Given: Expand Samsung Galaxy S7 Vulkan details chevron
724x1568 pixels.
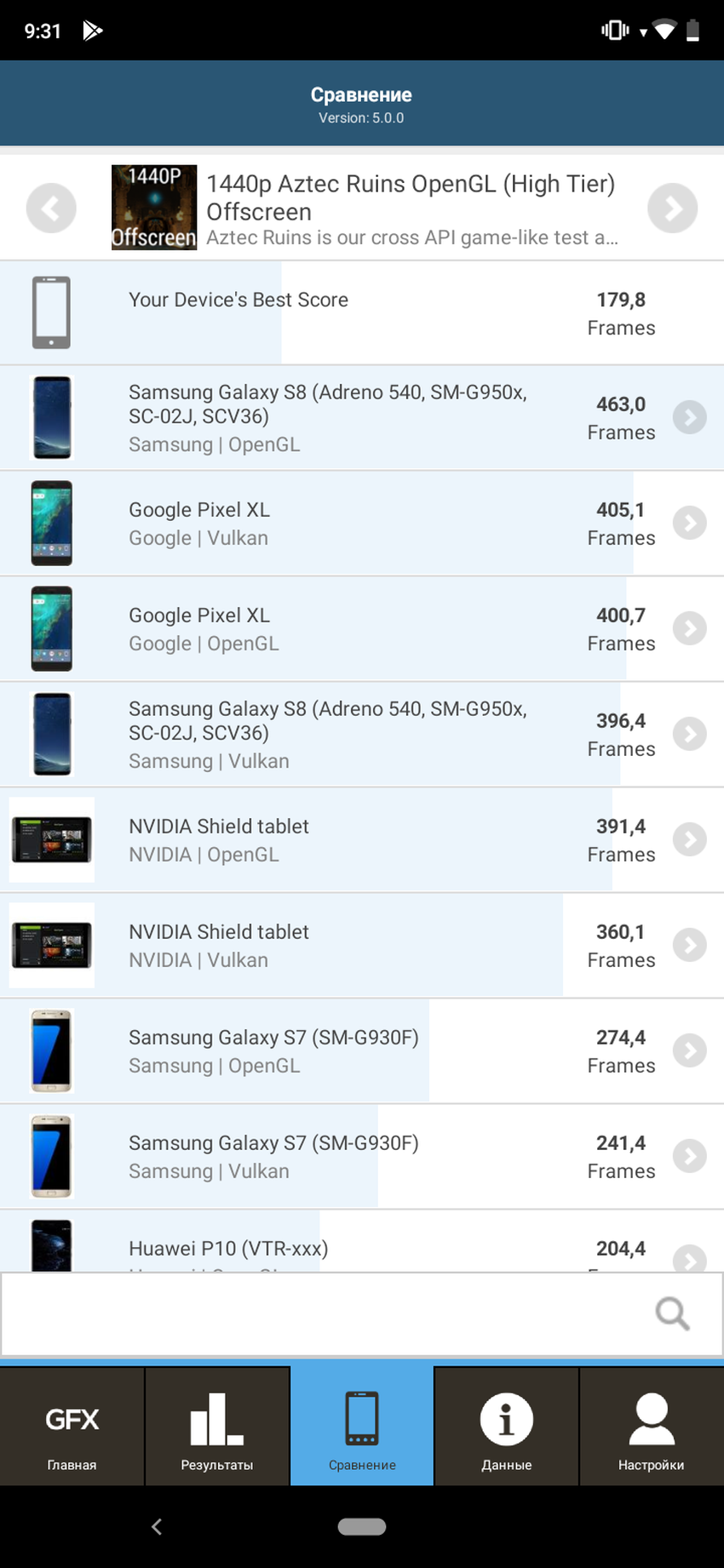Looking at the screenshot, I should pyautogui.click(x=689, y=1156).
